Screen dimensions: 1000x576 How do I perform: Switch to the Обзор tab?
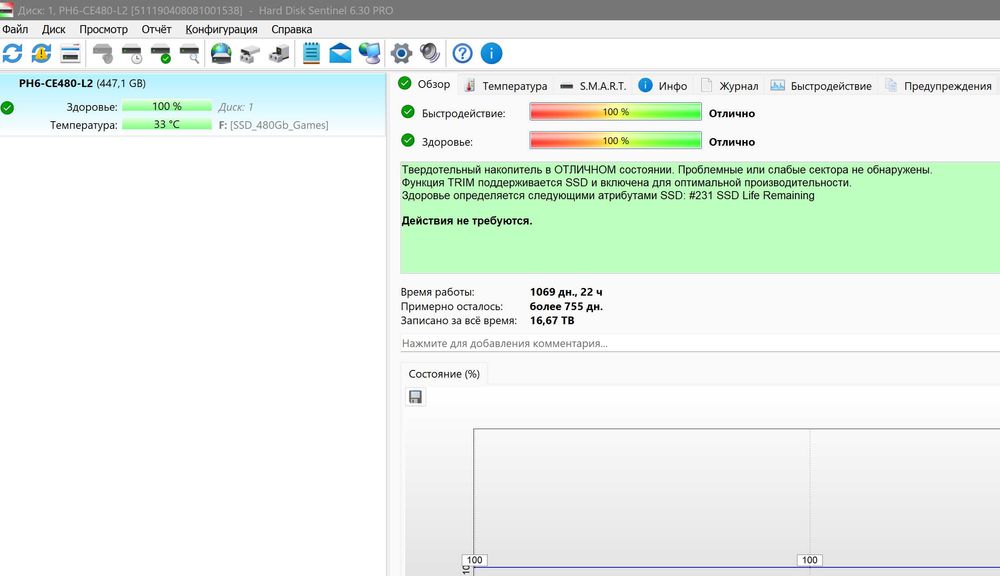point(424,84)
